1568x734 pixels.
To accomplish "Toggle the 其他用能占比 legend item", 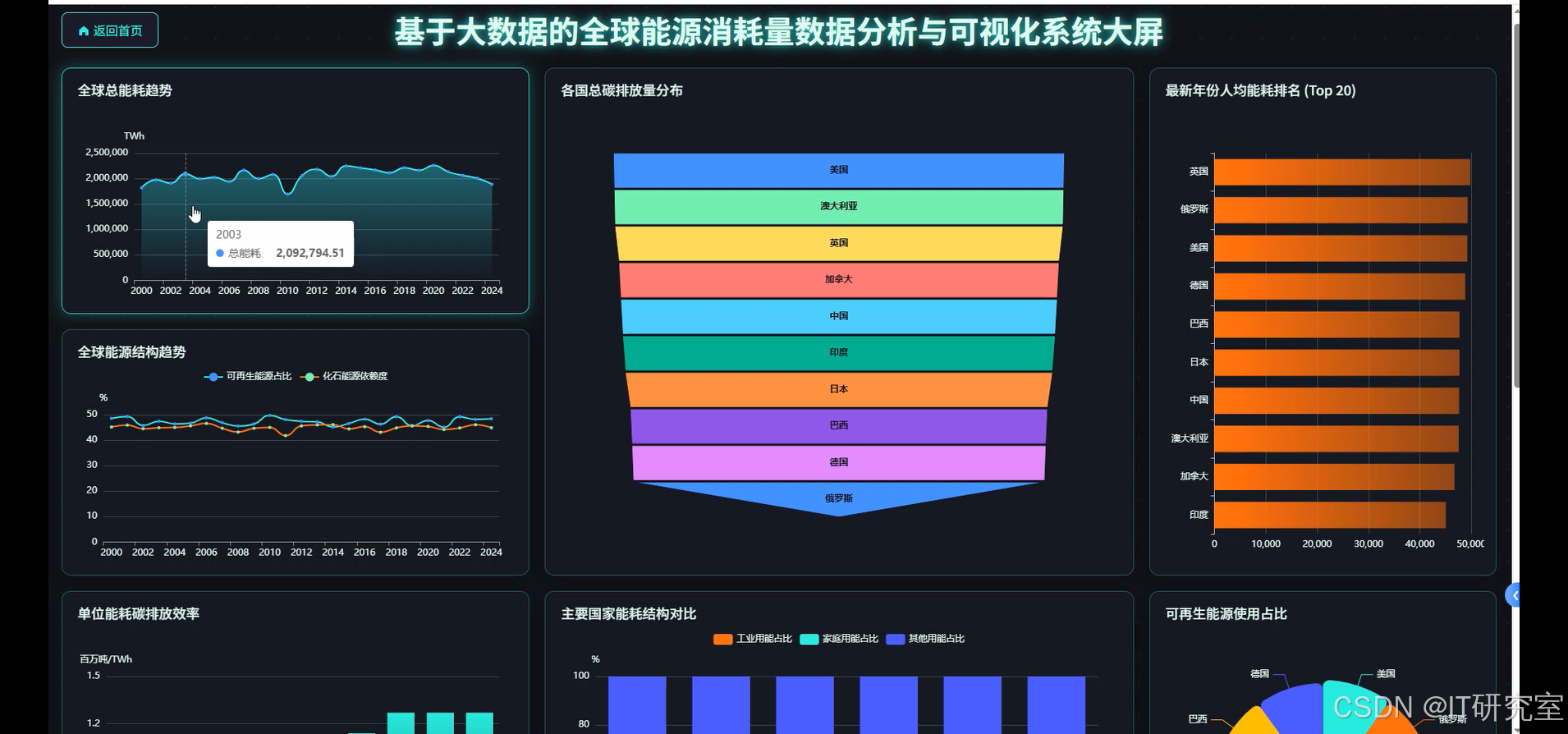I will coord(925,639).
